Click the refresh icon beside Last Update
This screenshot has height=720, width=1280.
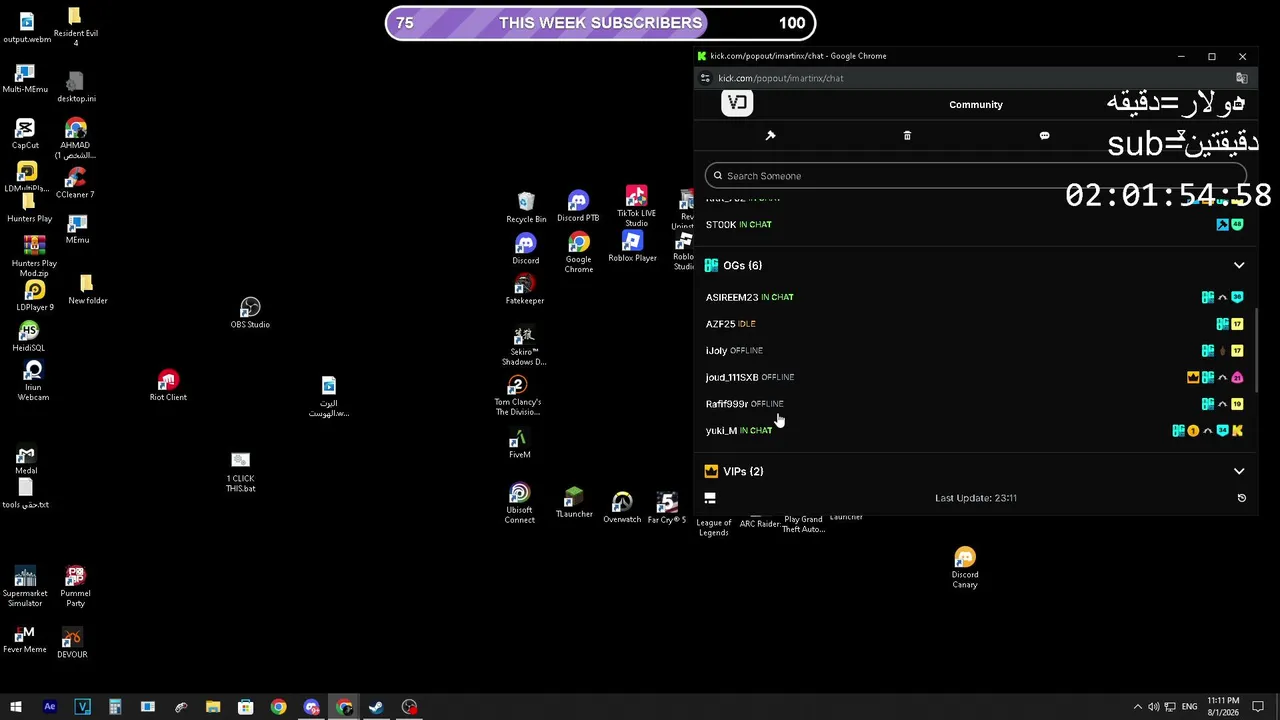tap(1242, 498)
